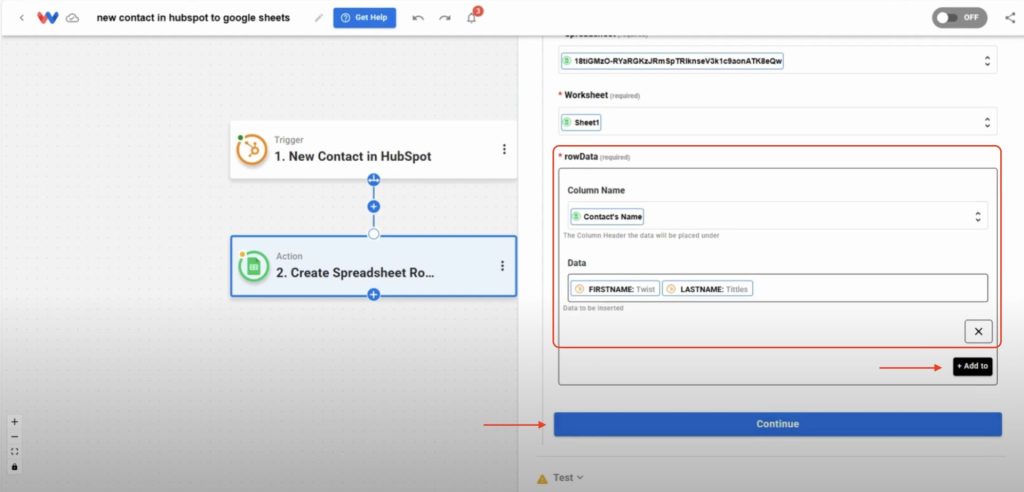
Task: Click the workflow title text
Action: (193, 18)
